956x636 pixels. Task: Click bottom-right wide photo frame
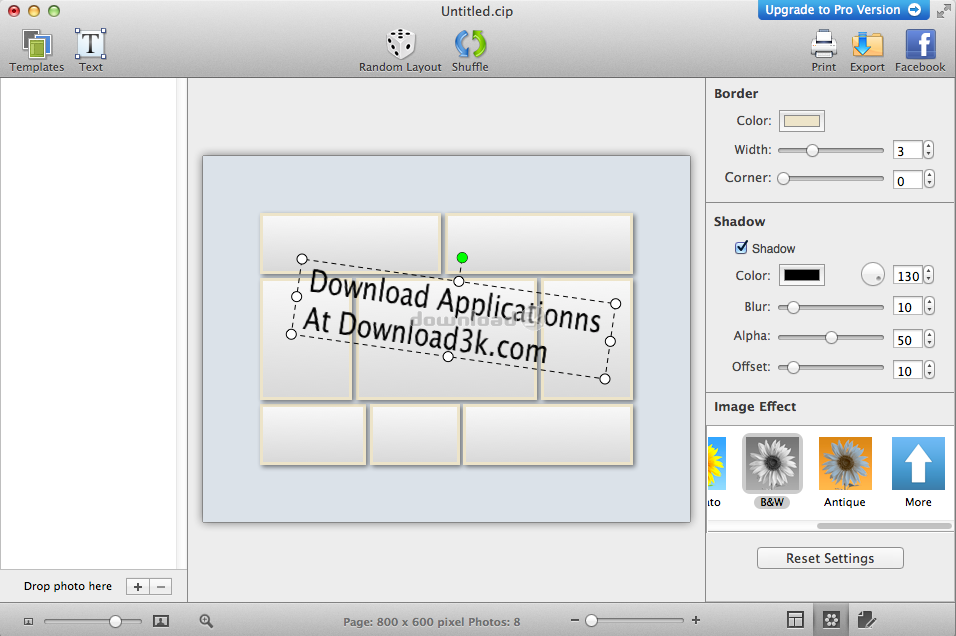pos(548,435)
